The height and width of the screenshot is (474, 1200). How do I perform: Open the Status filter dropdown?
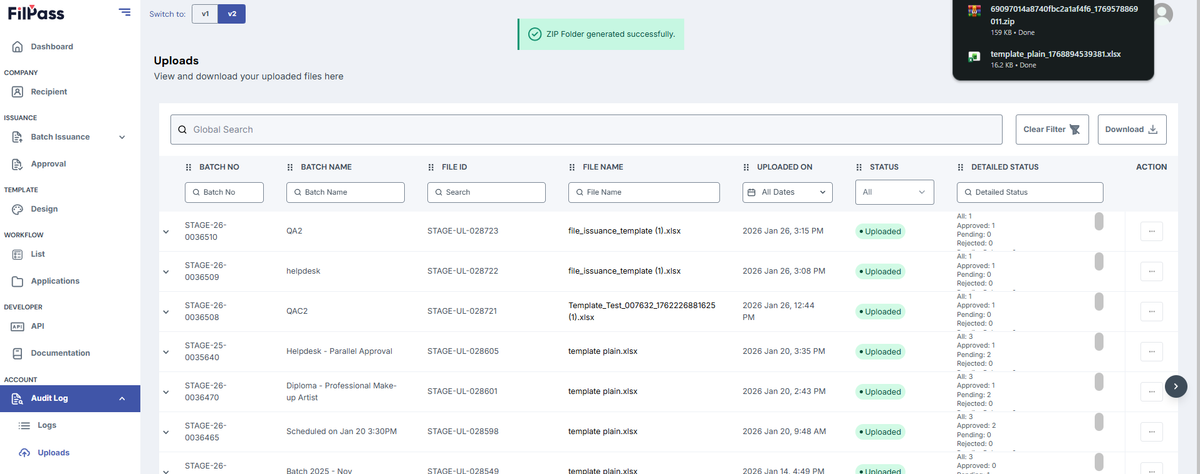893,192
